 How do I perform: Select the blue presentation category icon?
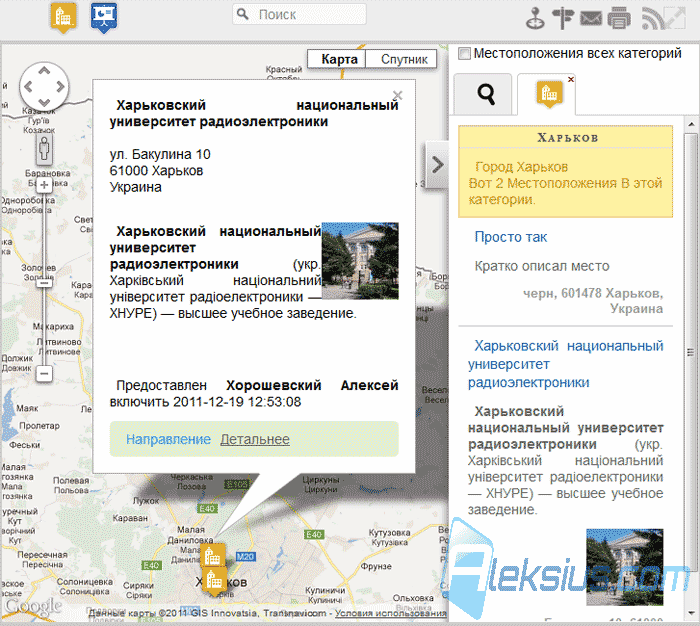tap(104, 18)
